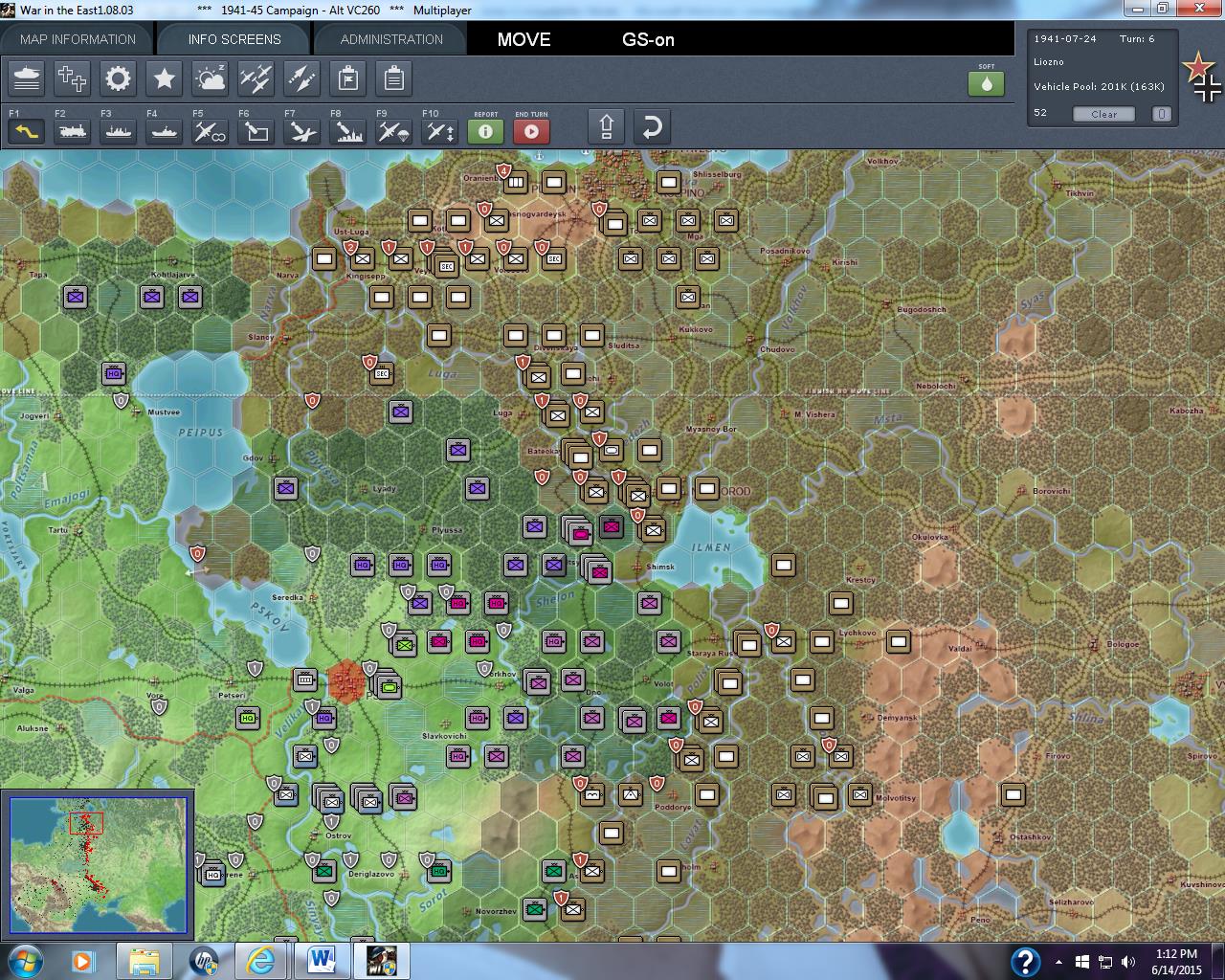Click the taskbar clock showing 1:12 PM
The width and height of the screenshot is (1225, 980).
[1176, 961]
